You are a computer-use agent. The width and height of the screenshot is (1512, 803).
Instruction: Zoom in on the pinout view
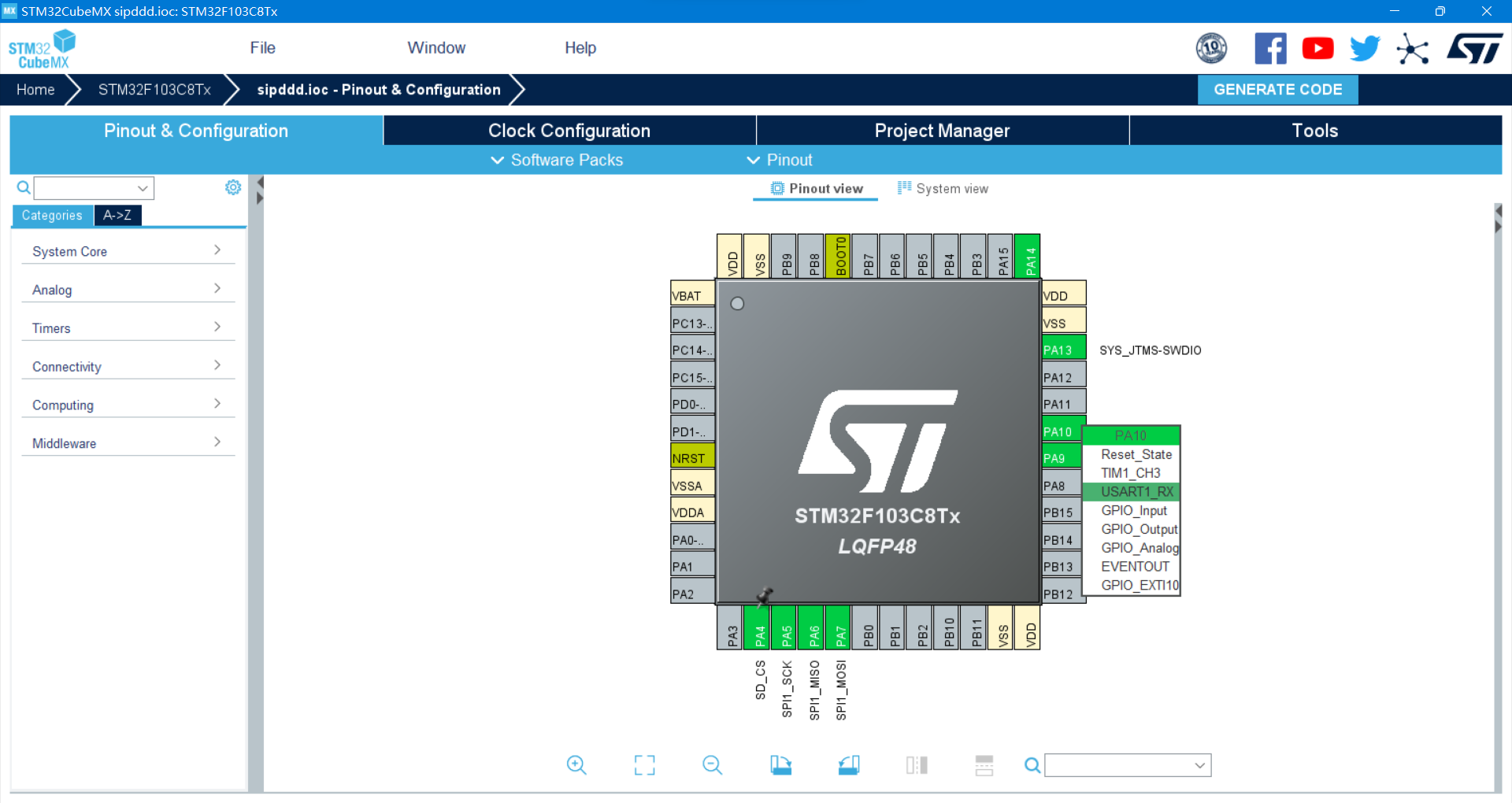point(576,764)
